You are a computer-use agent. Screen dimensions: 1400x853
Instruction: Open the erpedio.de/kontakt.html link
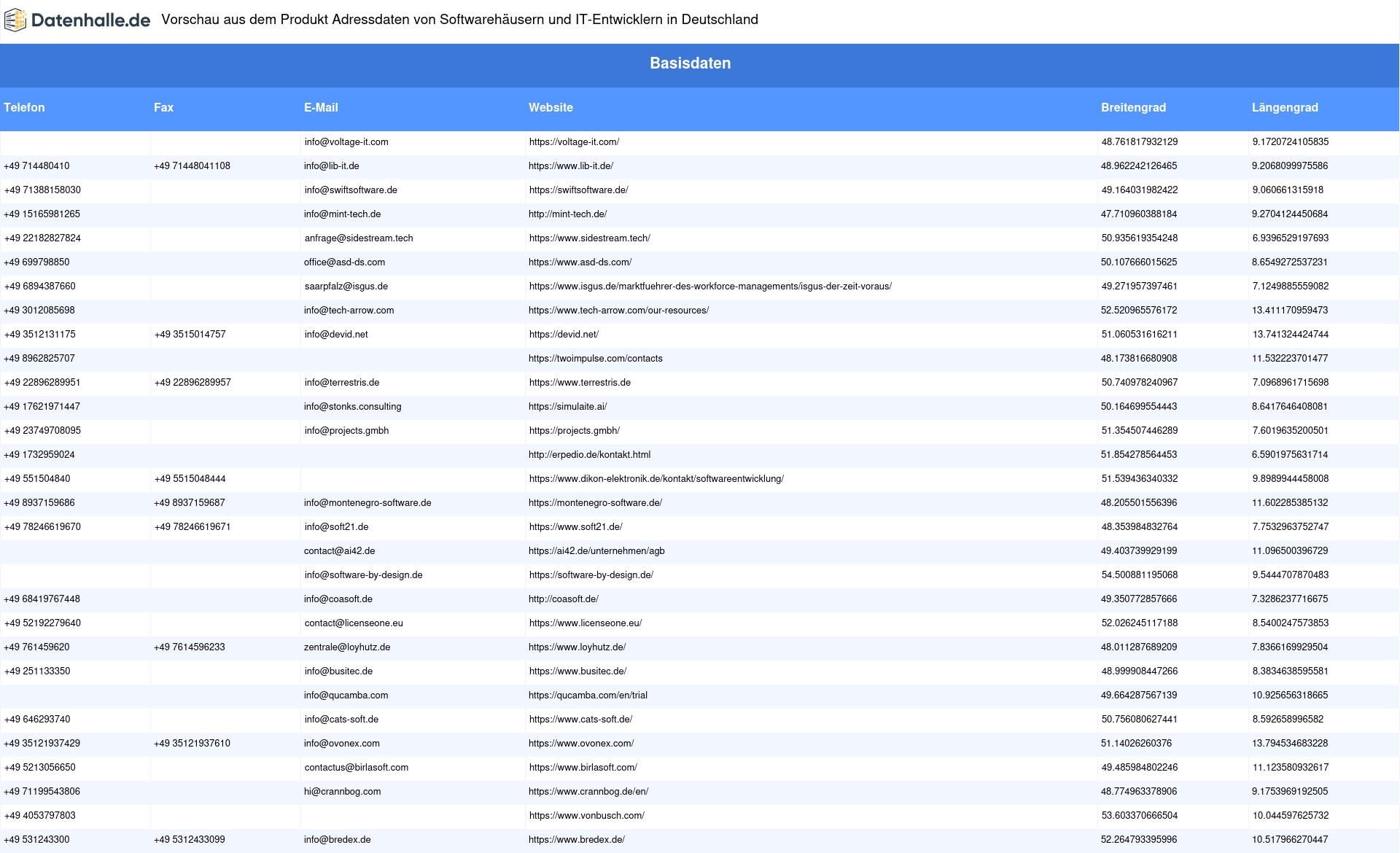click(589, 455)
